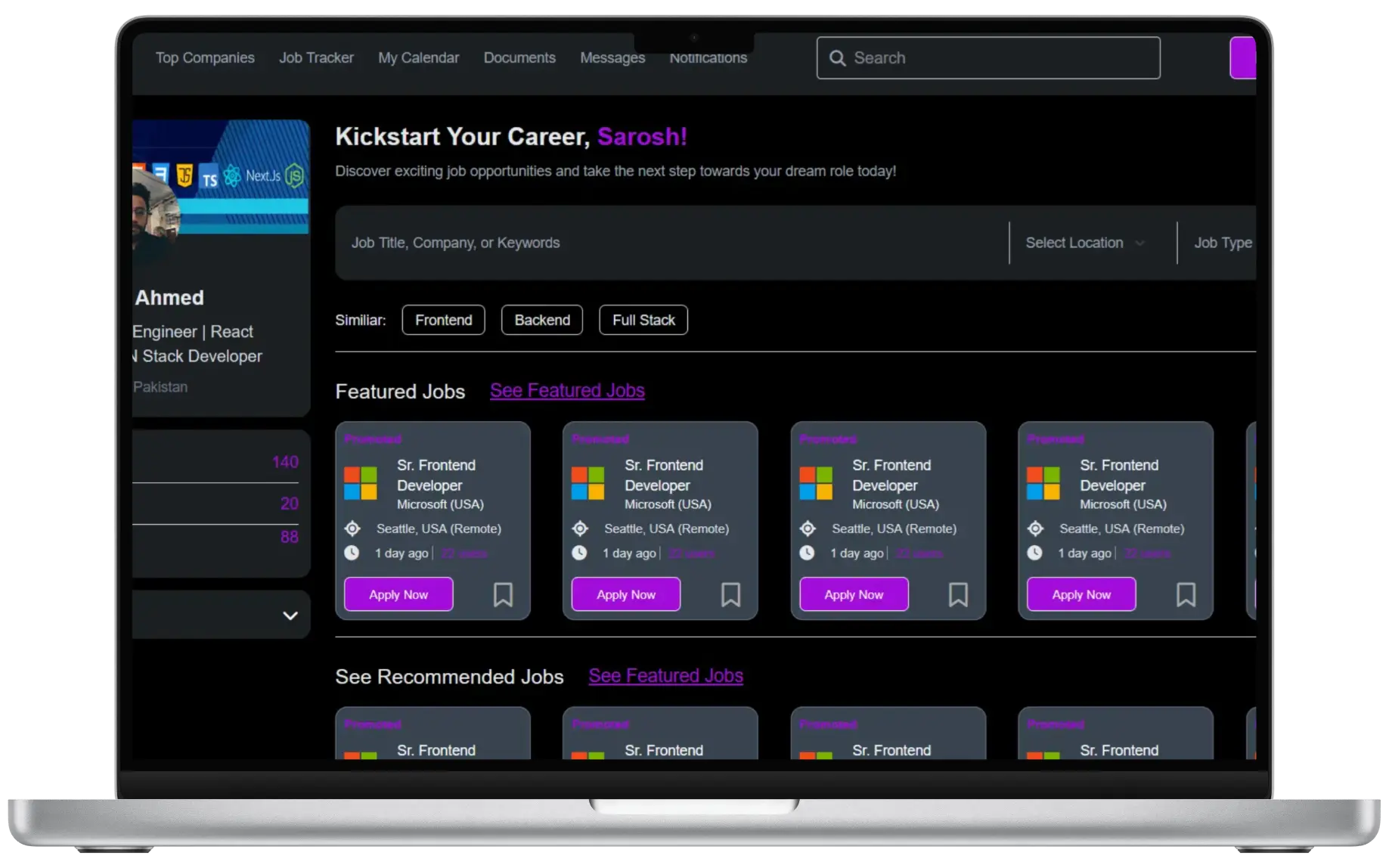Screen dimensions: 1389x868
Task: Bookmark the first featured Microsoft job
Action: click(x=503, y=596)
